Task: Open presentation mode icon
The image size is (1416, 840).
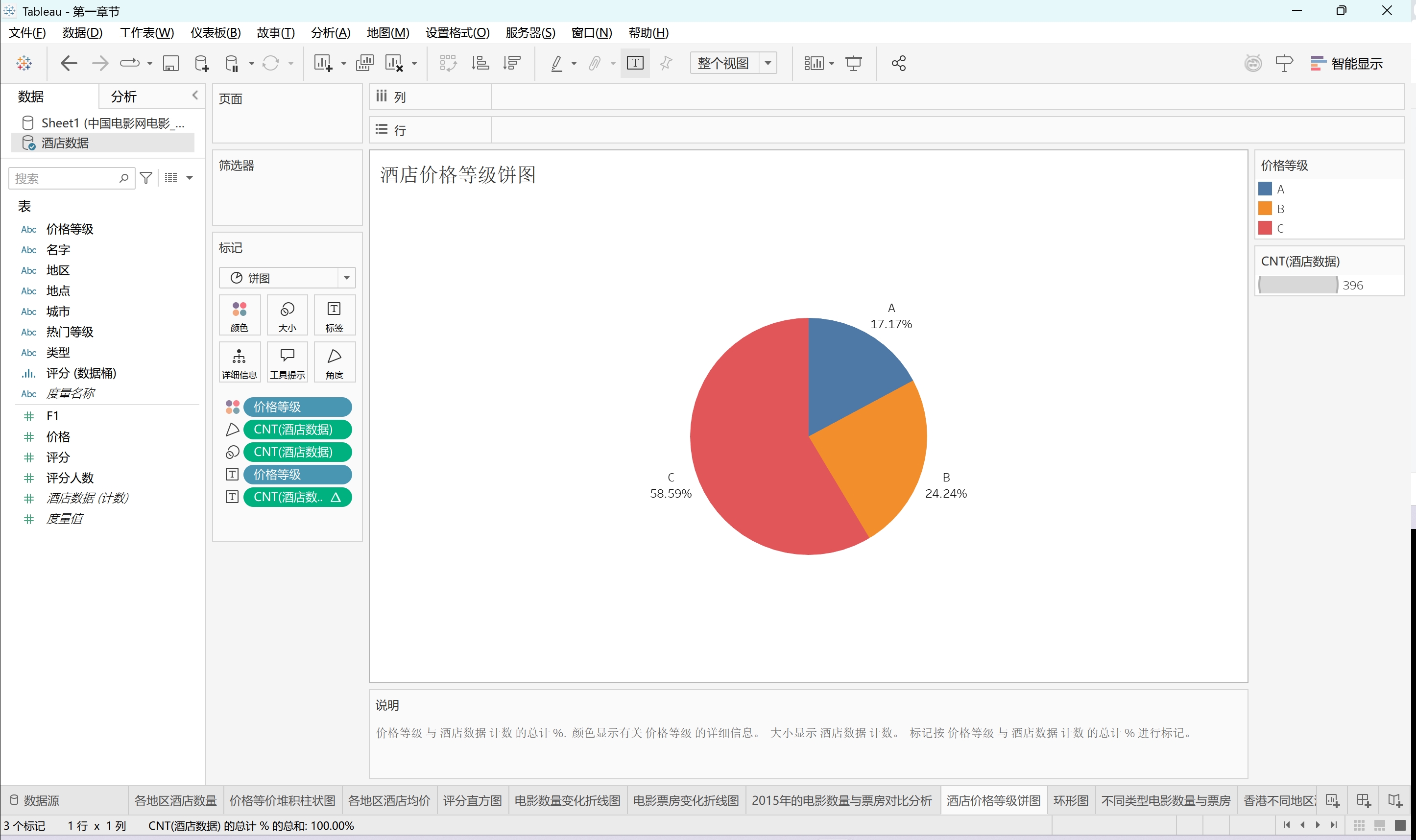Action: point(853,63)
